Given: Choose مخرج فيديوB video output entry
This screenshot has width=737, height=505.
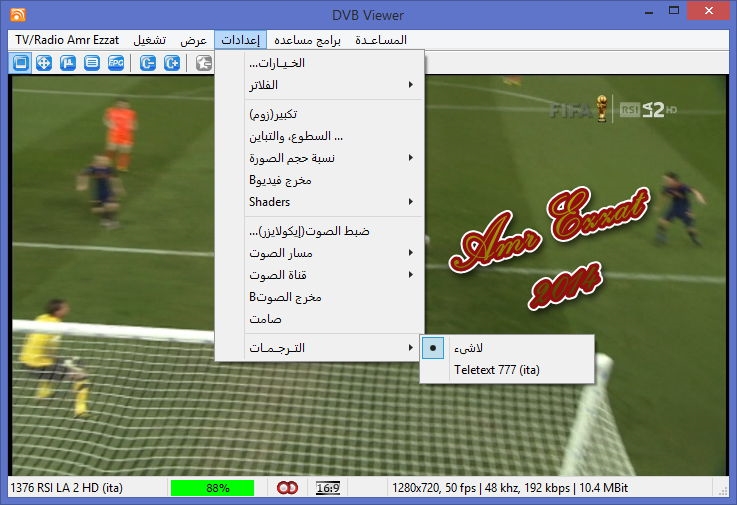Looking at the screenshot, I should pyautogui.click(x=320, y=180).
